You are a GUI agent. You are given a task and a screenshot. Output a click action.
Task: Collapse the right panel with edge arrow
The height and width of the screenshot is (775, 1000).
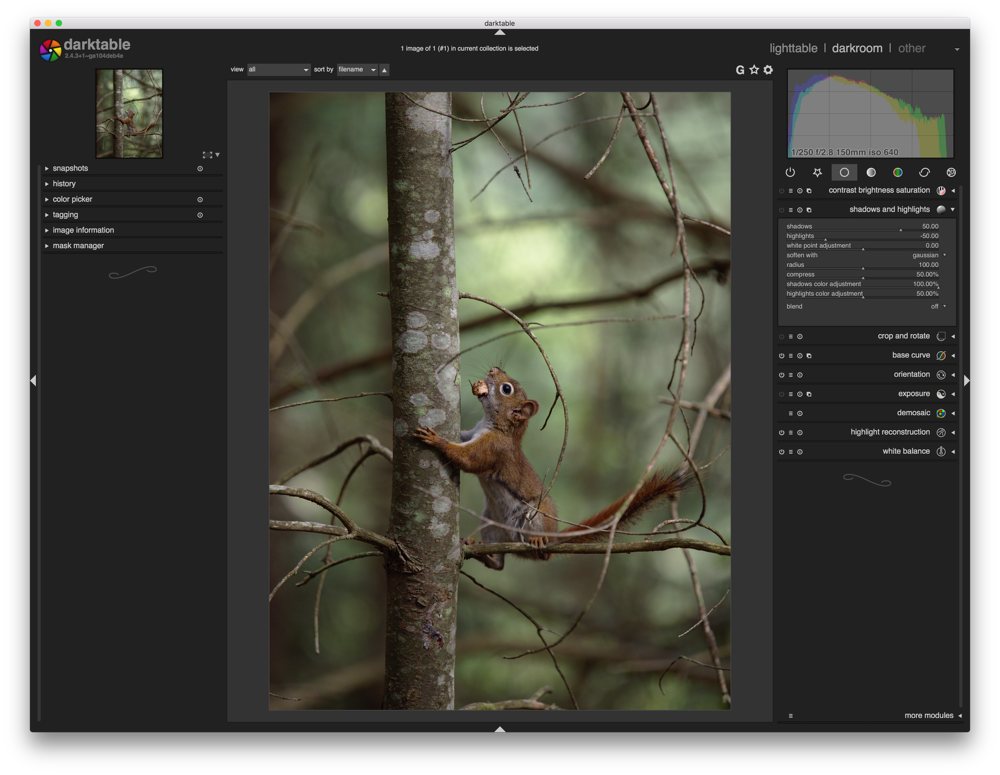pos(967,381)
